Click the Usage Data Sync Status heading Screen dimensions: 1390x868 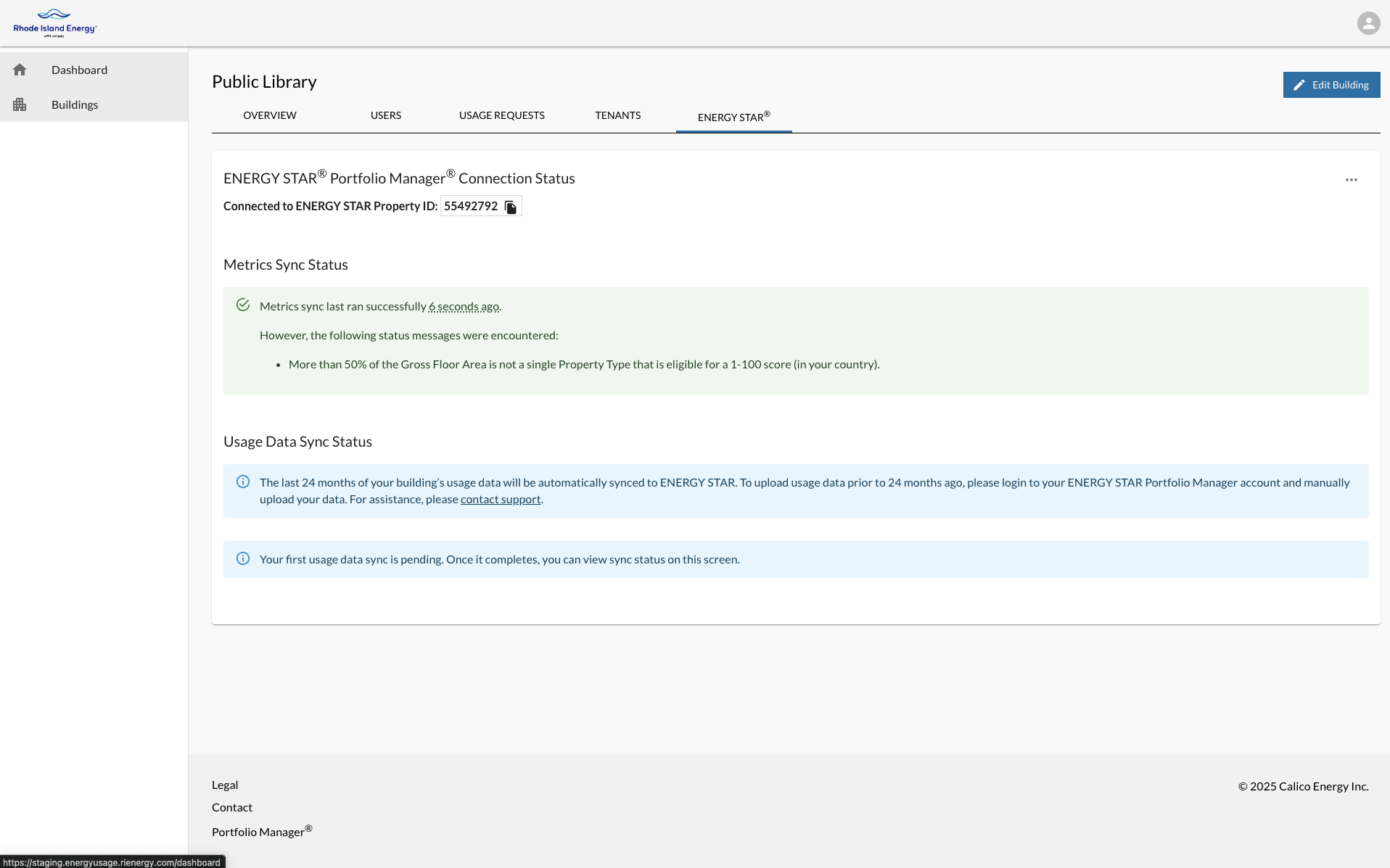(x=297, y=442)
